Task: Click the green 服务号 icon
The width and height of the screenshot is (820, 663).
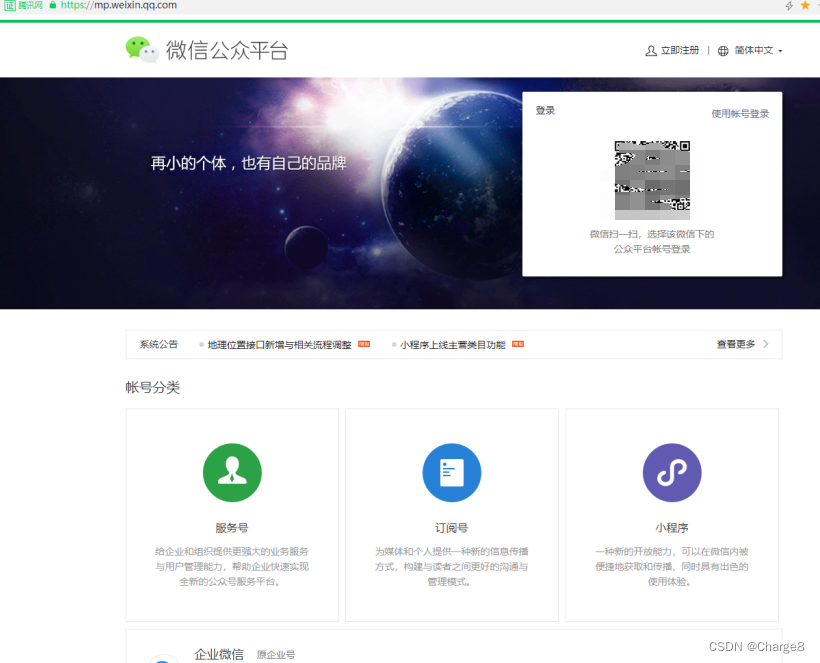Action: tap(232, 473)
